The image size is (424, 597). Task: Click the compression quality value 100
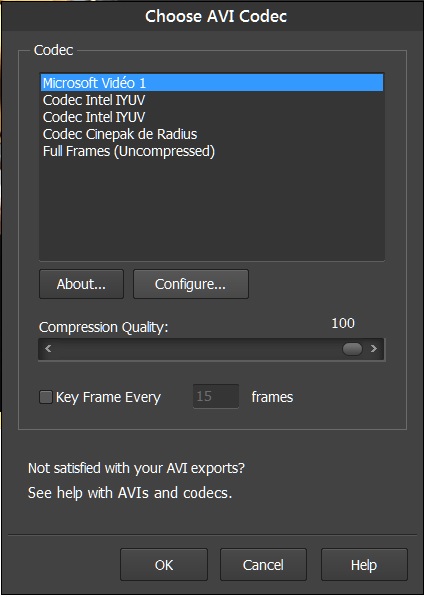click(x=343, y=323)
